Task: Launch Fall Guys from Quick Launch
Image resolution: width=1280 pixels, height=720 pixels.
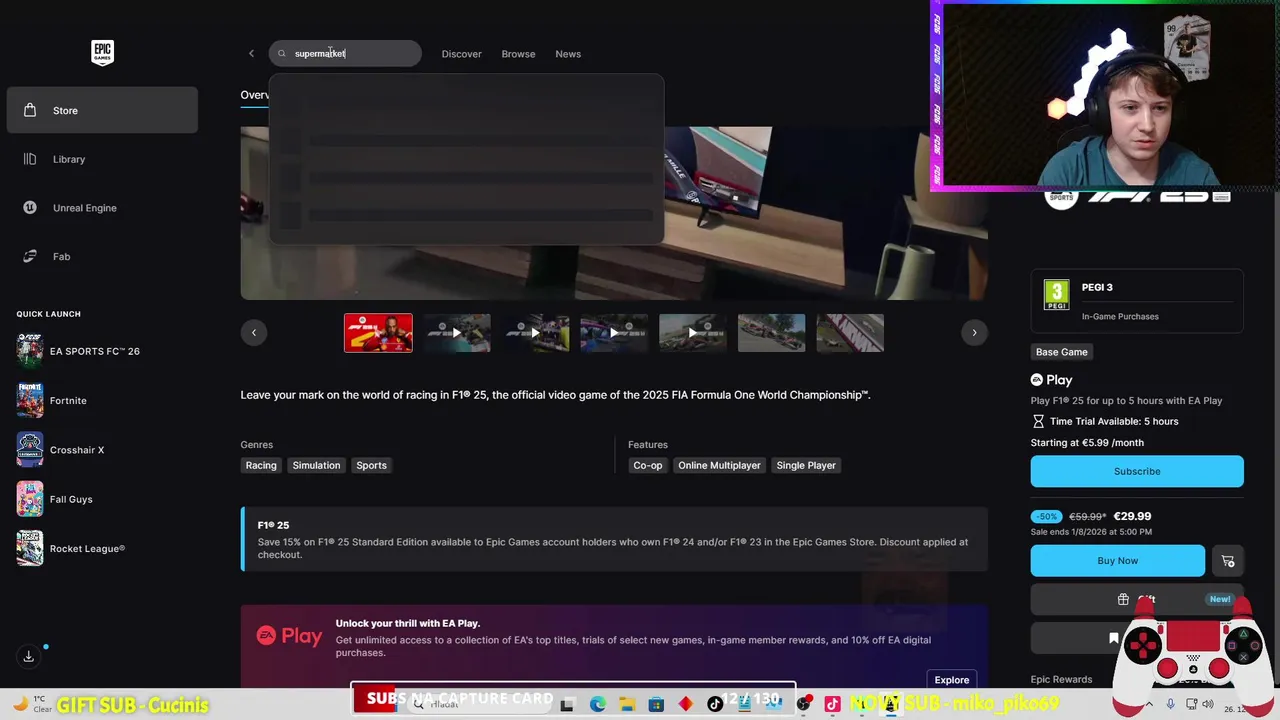Action: pos(102,499)
